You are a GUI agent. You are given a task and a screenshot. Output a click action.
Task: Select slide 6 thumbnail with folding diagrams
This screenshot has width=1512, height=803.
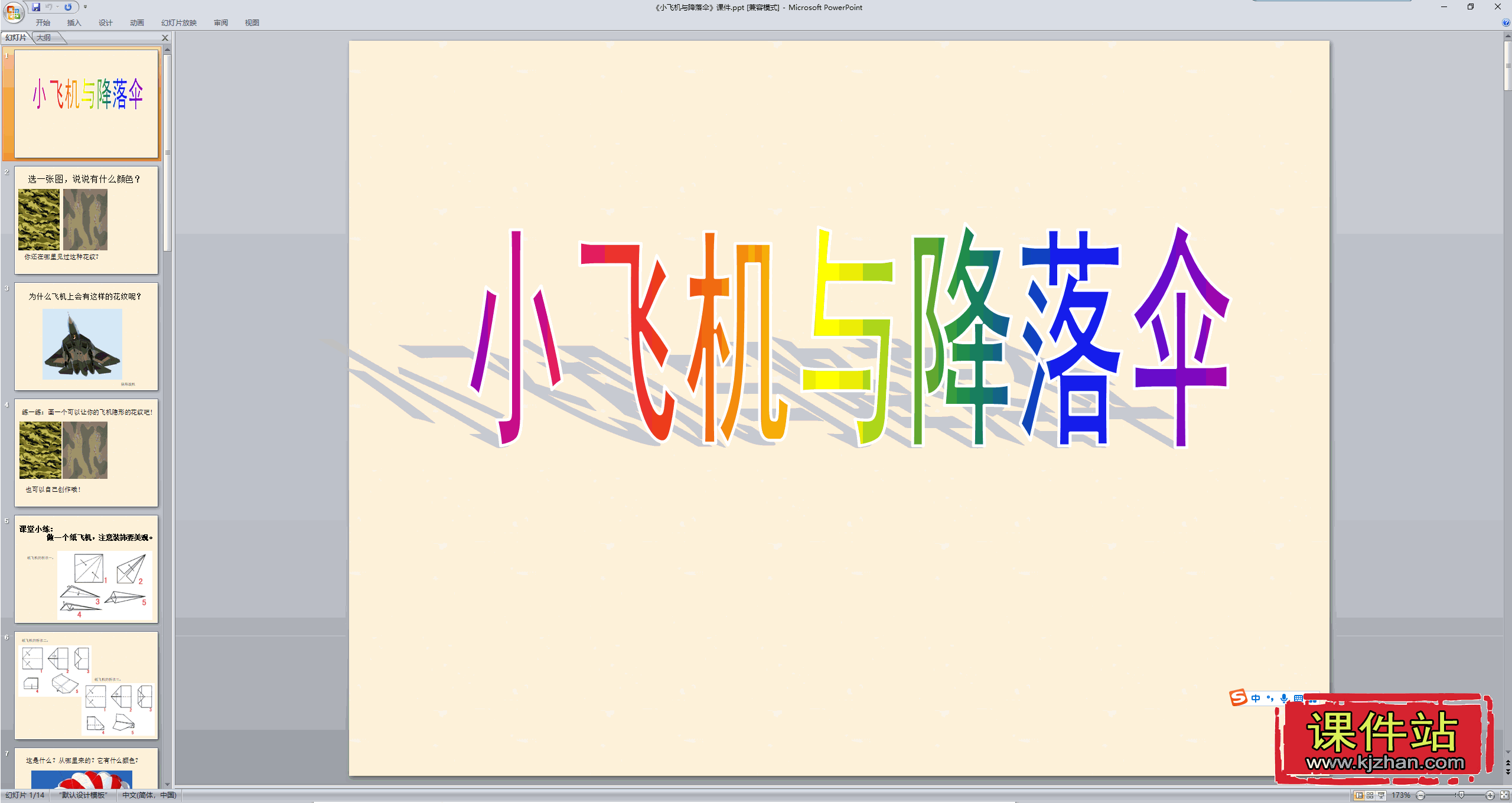(x=86, y=685)
